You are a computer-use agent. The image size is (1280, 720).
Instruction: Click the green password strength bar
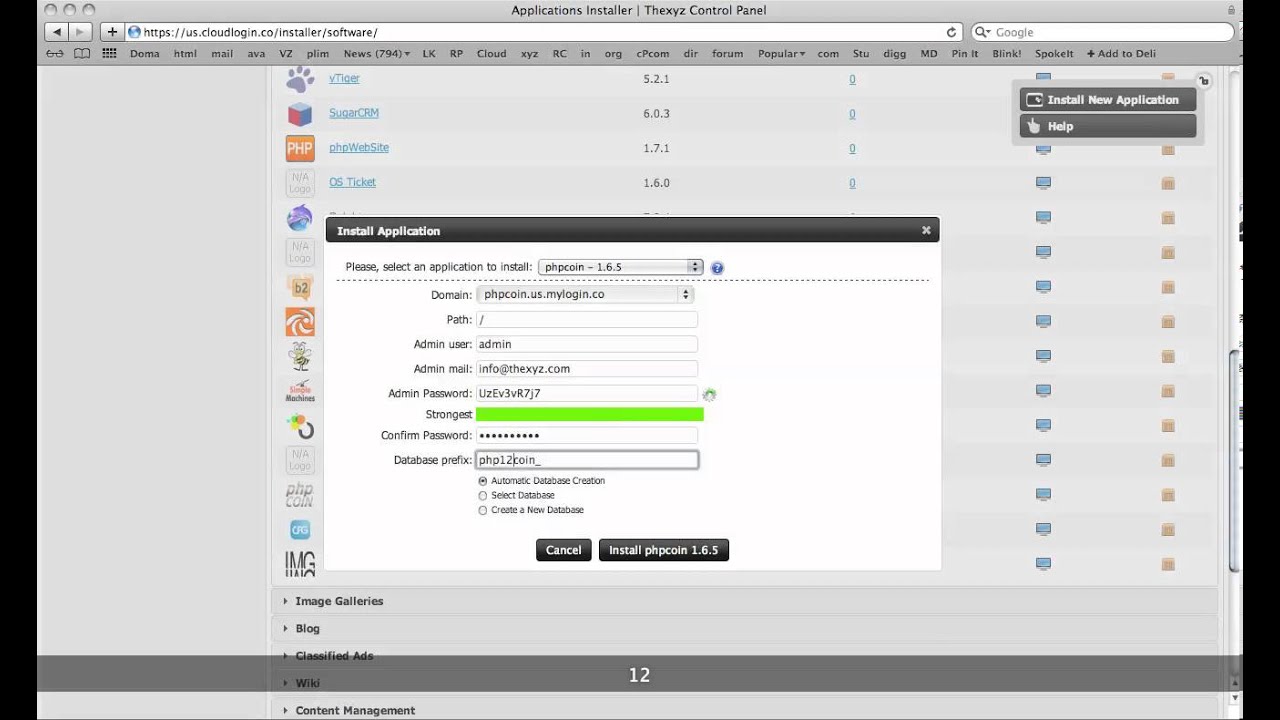[x=589, y=414]
